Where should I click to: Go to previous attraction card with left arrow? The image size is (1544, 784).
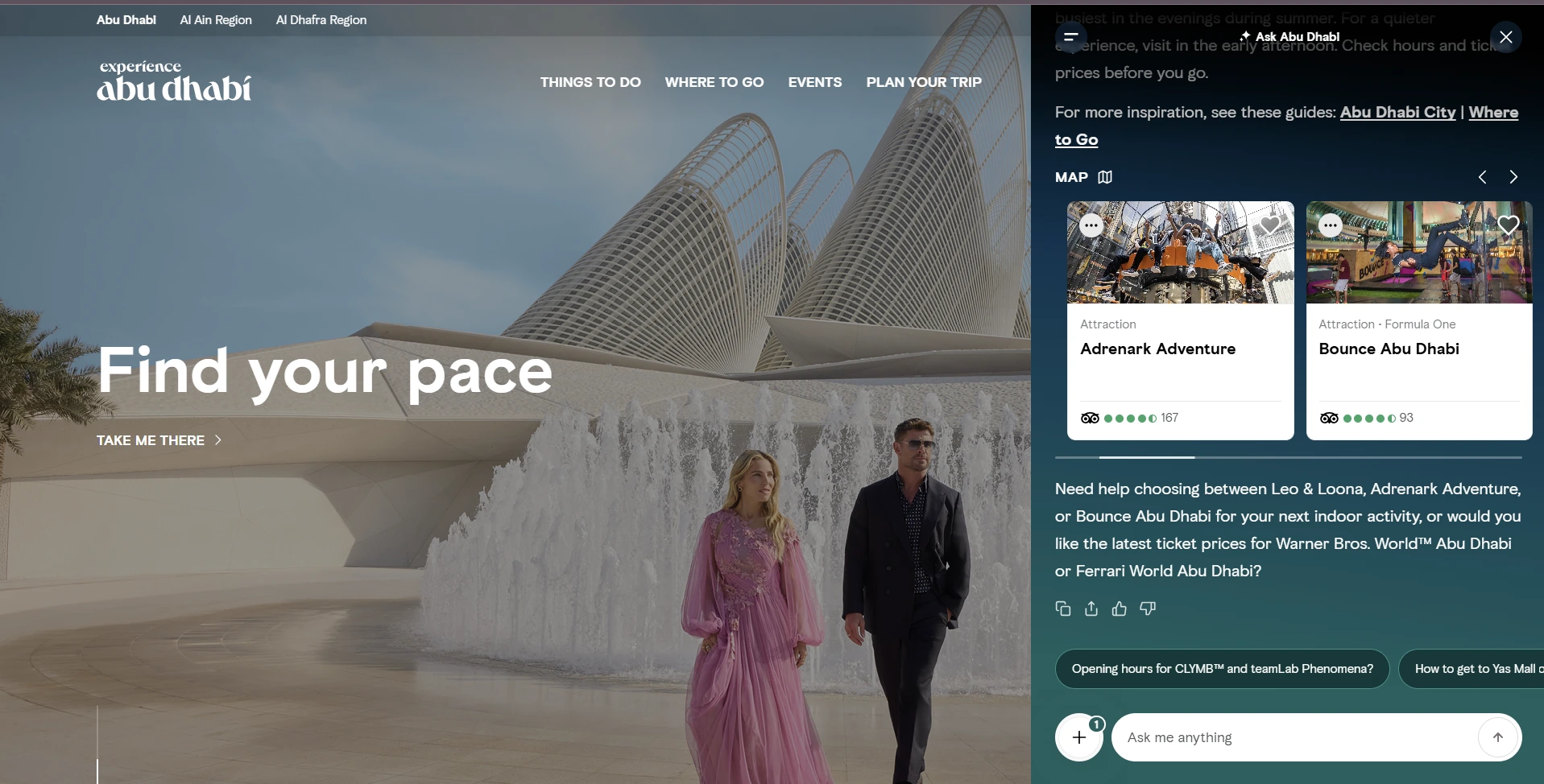(x=1482, y=177)
